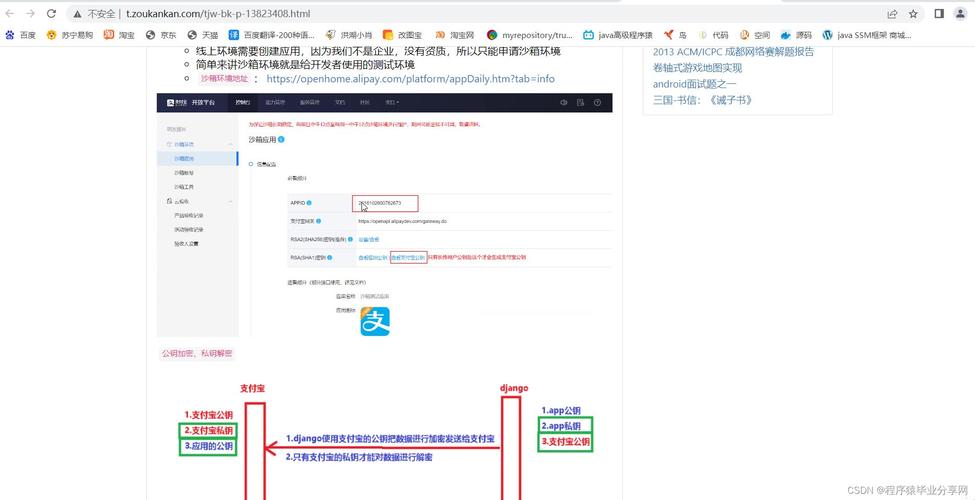Click the 2.支付宝私钥 diagram label

208,430
